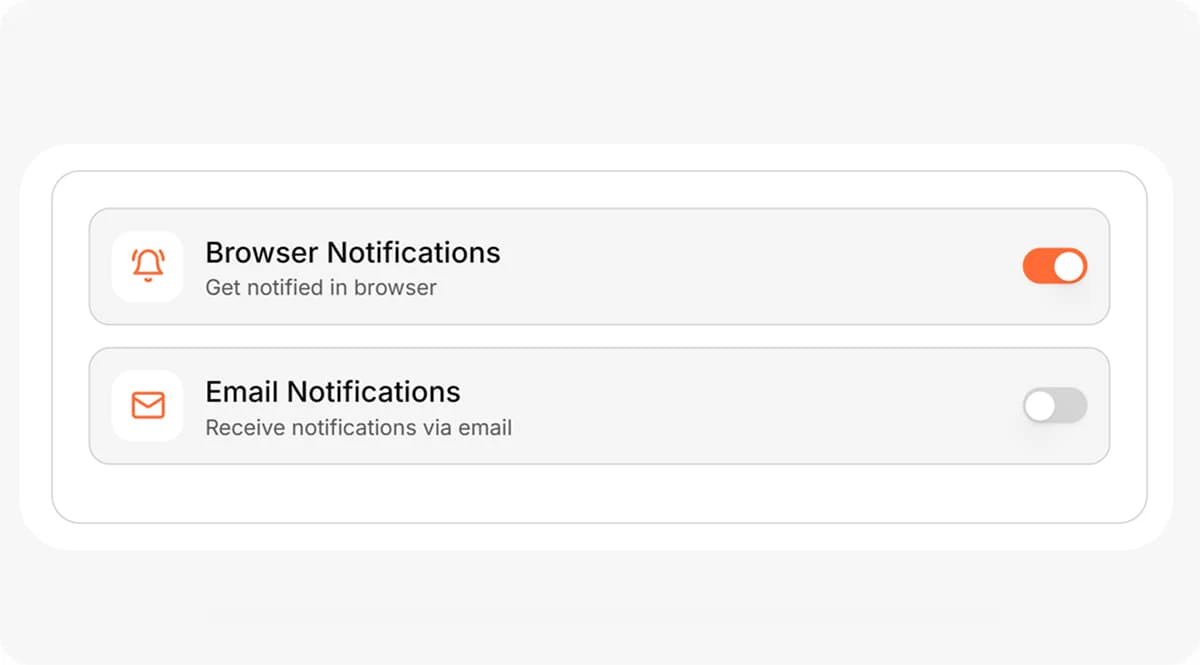Screen dimensions: 1200x665
Task: Select the Email Notifications settings row
Action: 600,406
